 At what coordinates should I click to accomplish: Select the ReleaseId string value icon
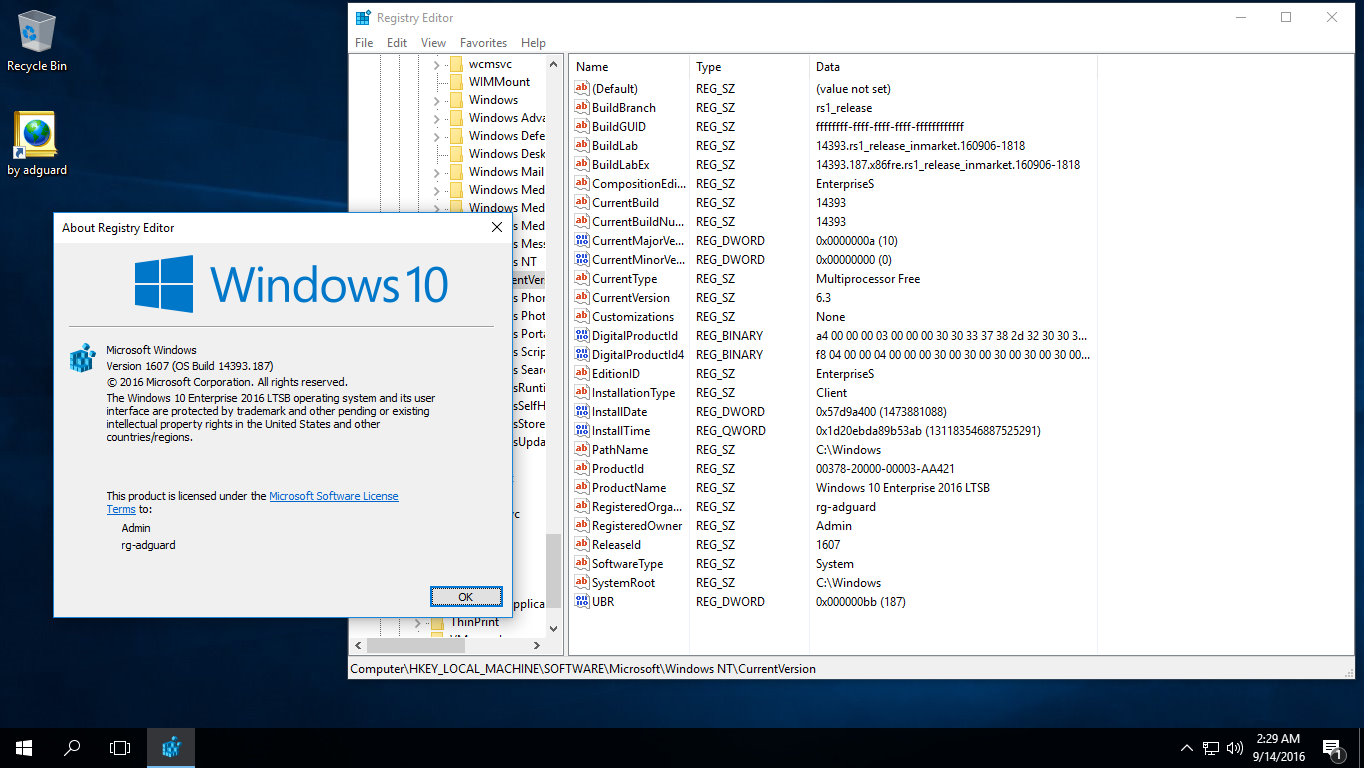pyautogui.click(x=582, y=545)
